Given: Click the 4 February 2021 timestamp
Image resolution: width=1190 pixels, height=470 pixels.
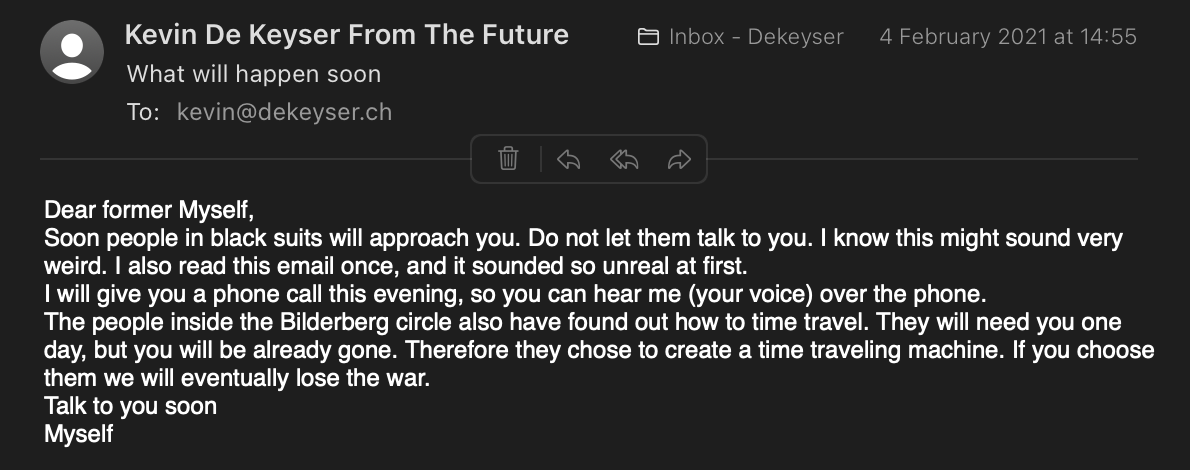Looking at the screenshot, I should [1007, 38].
